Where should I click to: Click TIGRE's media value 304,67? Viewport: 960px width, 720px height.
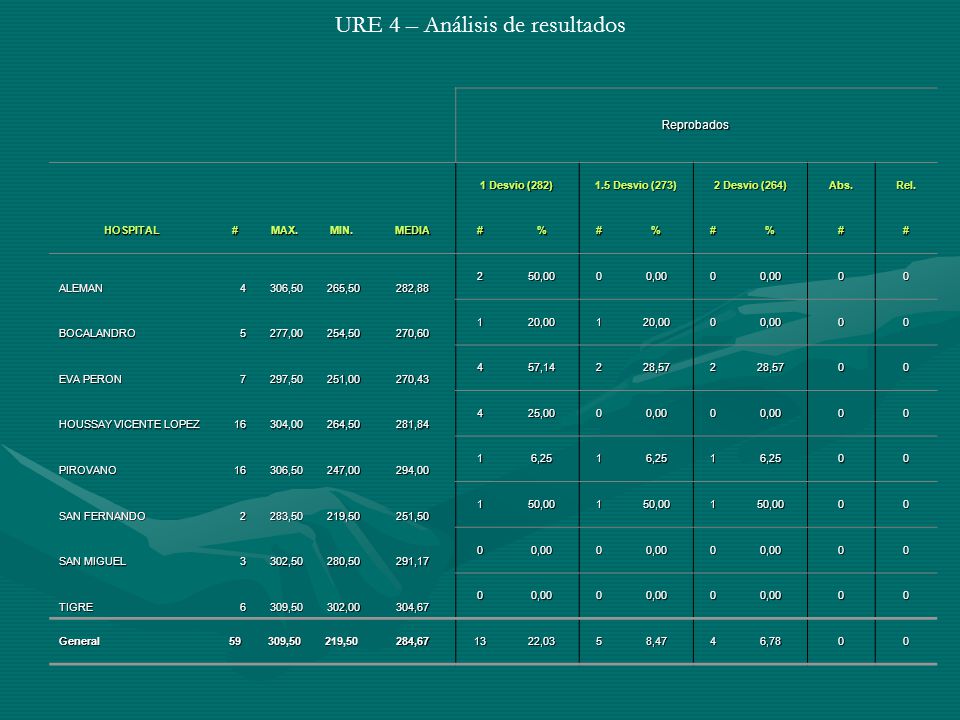[412, 607]
